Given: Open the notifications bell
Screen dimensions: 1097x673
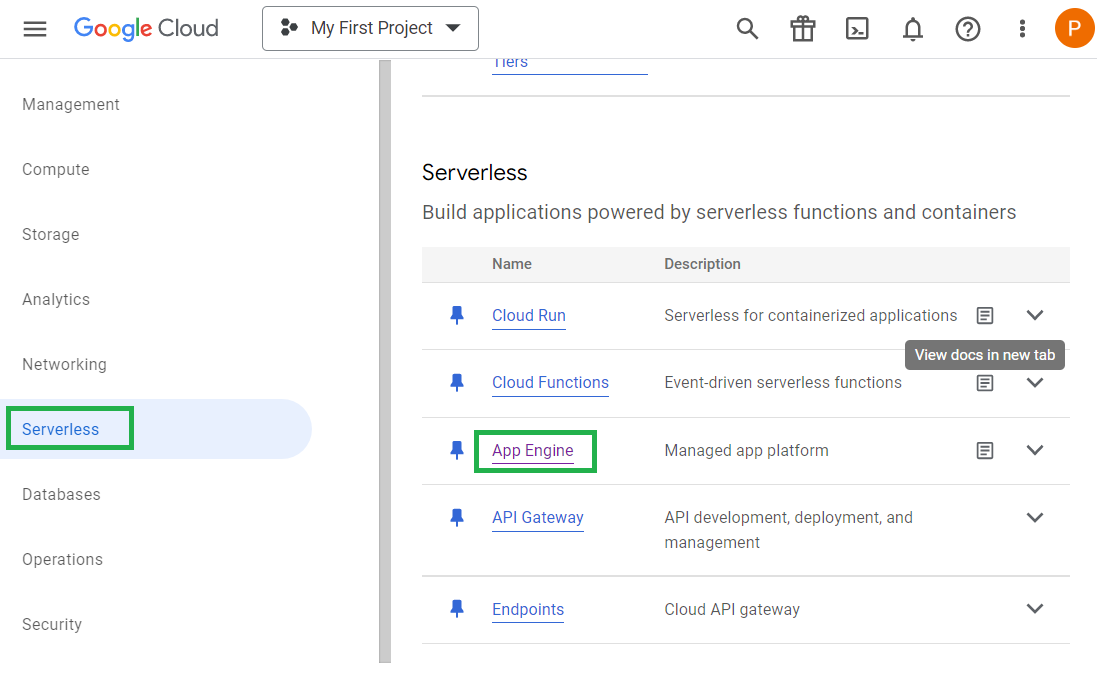Looking at the screenshot, I should [912, 29].
